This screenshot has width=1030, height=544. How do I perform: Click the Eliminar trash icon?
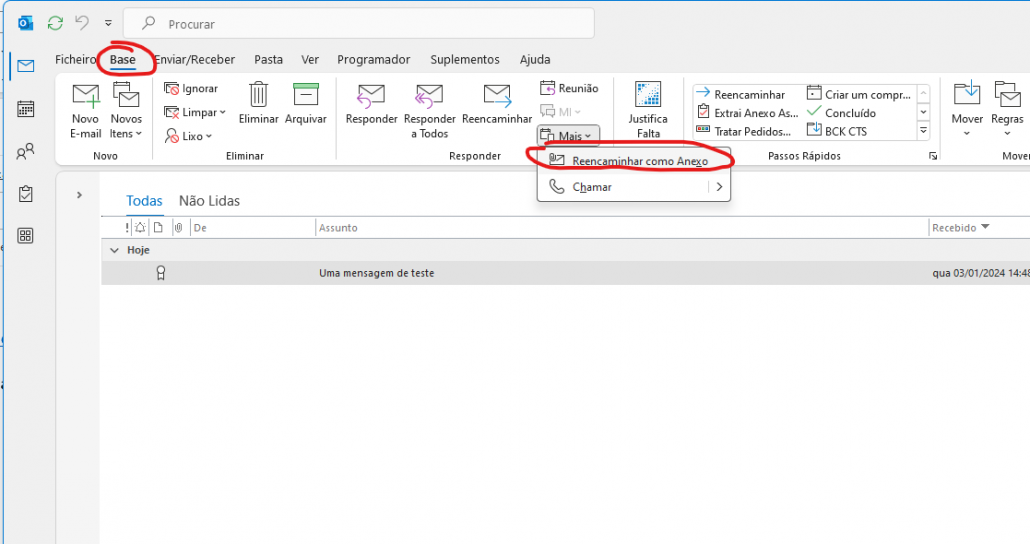[258, 96]
